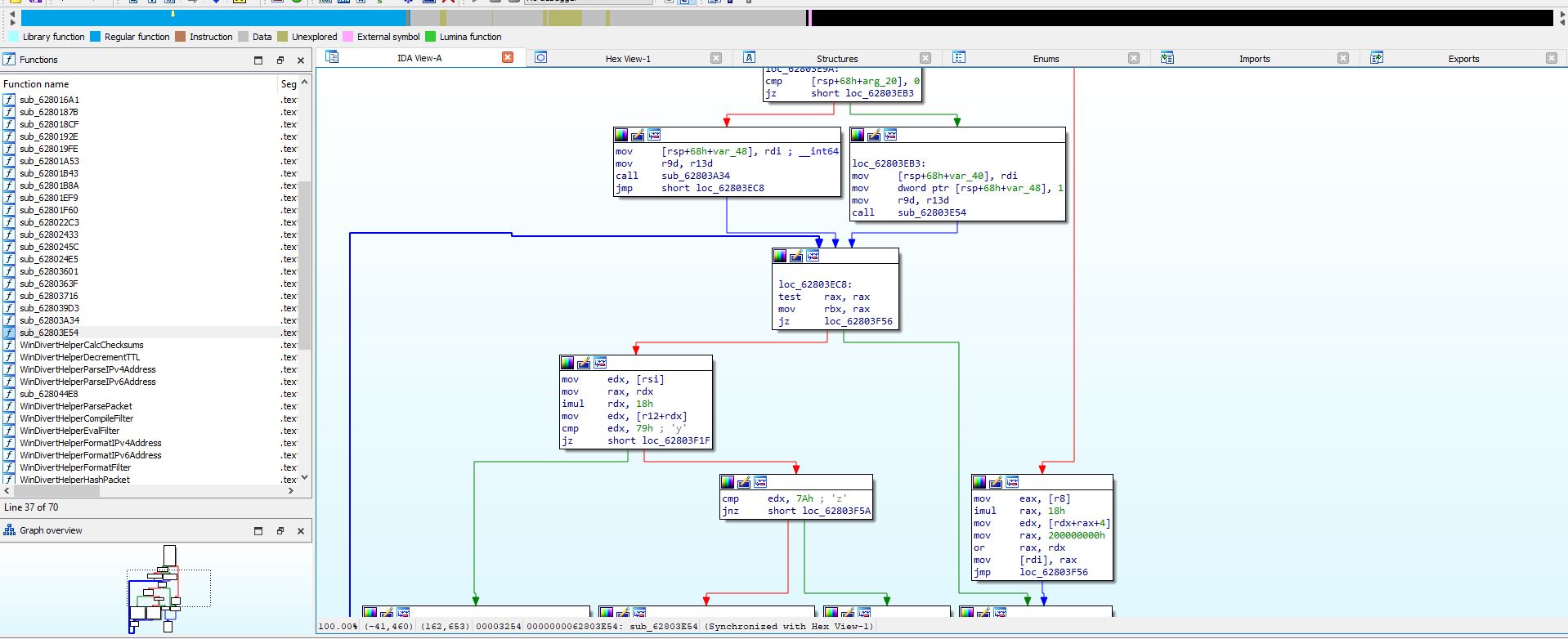
Task: Switch to the Structures tab
Action: pyautogui.click(x=837, y=59)
